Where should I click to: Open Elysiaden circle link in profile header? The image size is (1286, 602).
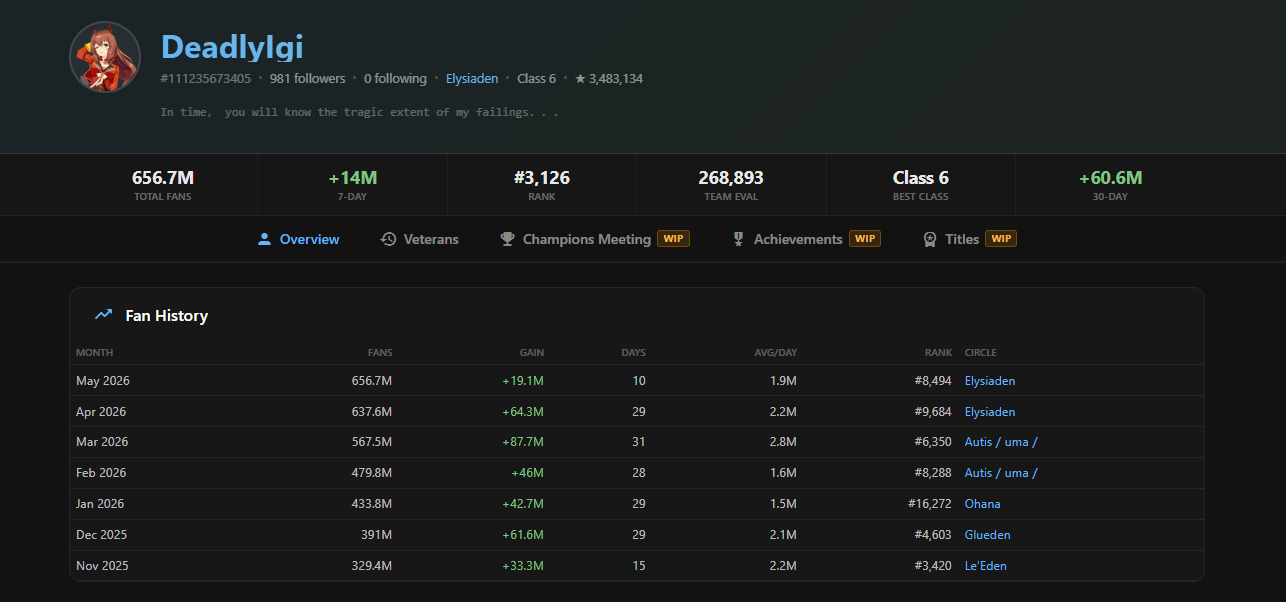point(472,78)
